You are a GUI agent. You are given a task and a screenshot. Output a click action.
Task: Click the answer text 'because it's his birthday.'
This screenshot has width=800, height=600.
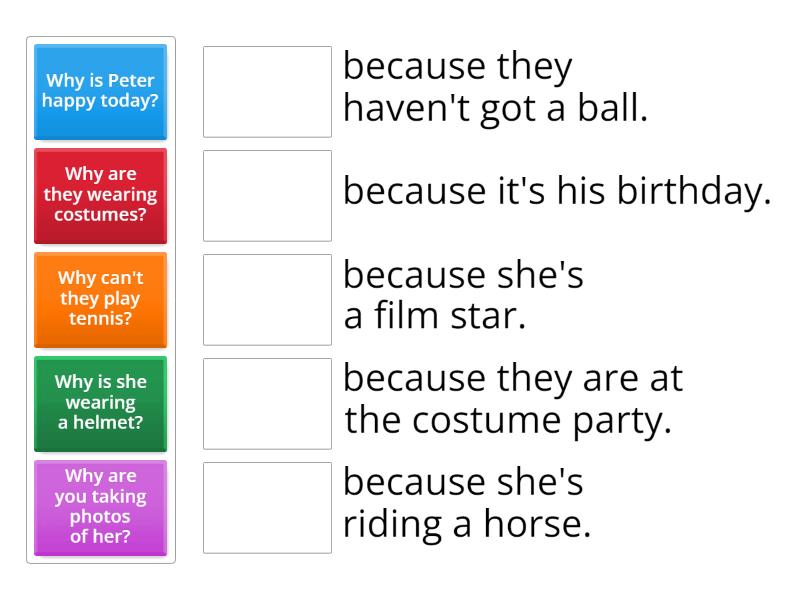[557, 192]
